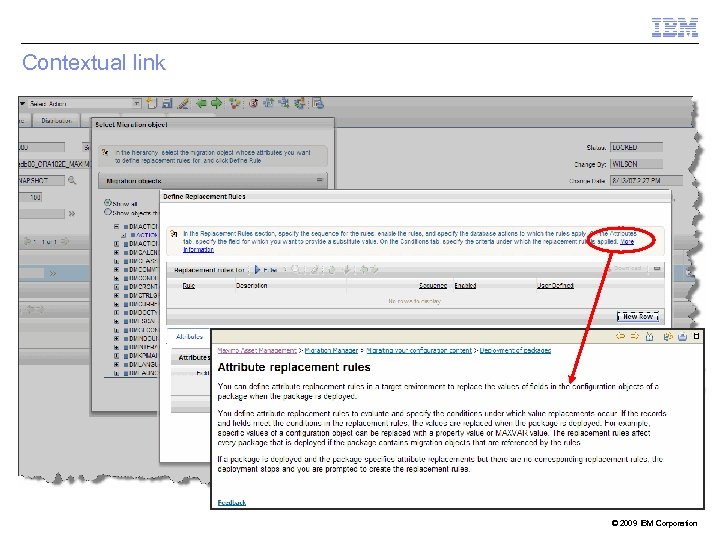Sort by the Sequence column header
Screen dimensions: 720x540
433,286
